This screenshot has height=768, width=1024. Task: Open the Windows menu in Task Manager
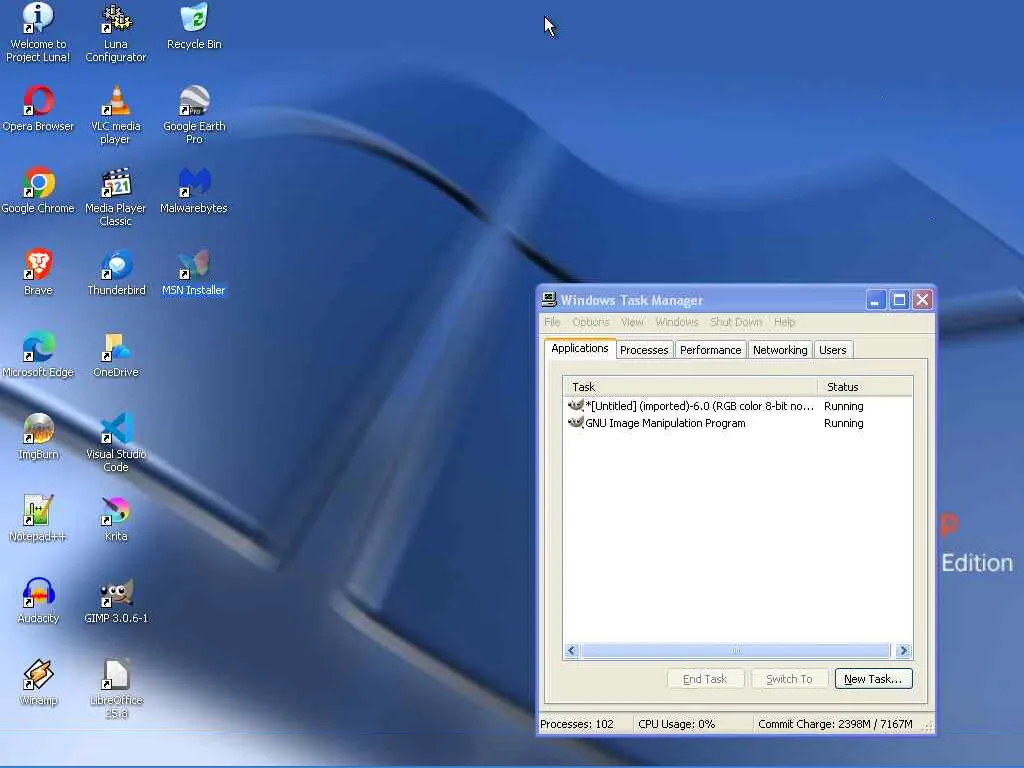677,322
